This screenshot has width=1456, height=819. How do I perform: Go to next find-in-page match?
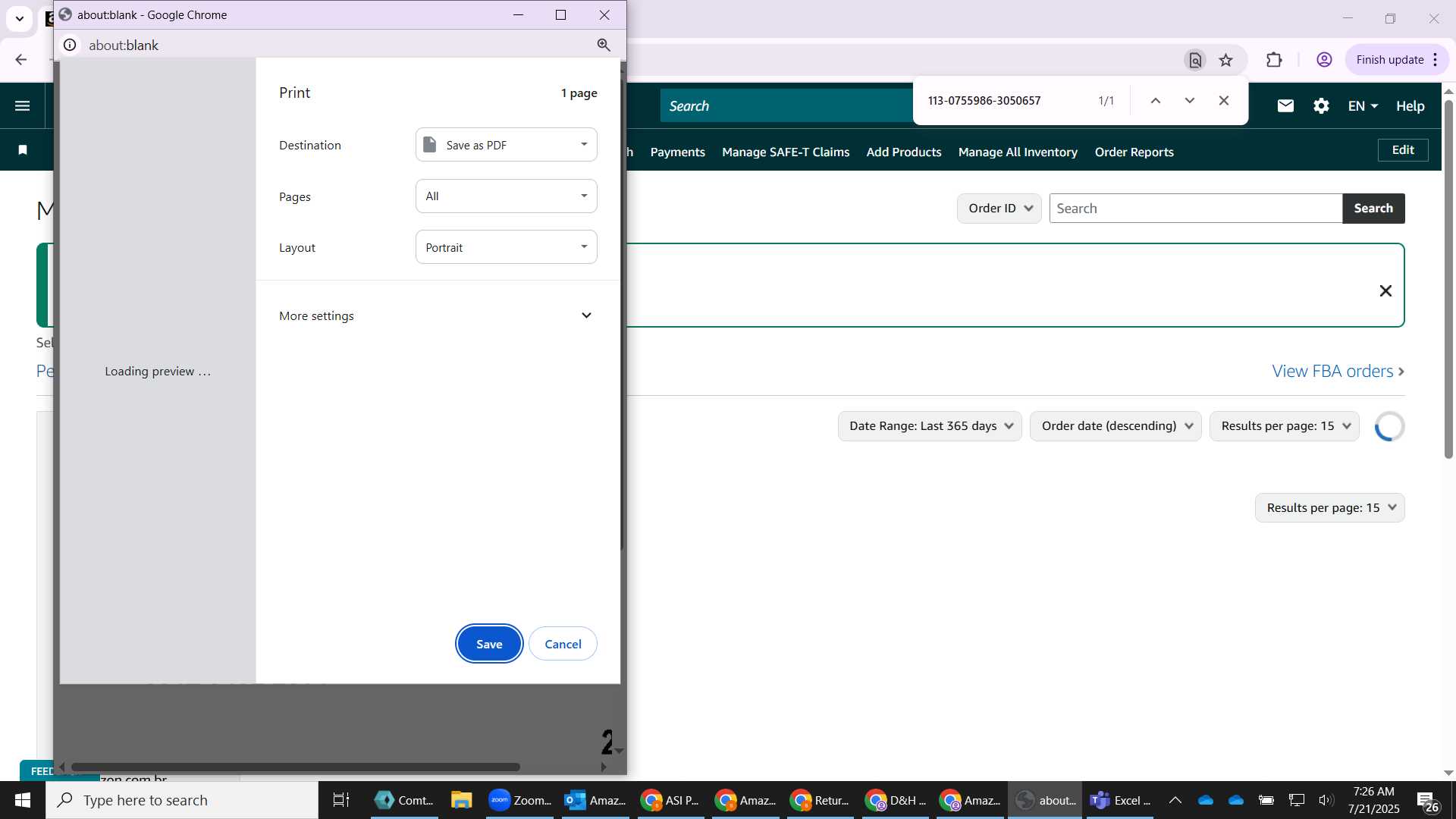pos(1190,101)
